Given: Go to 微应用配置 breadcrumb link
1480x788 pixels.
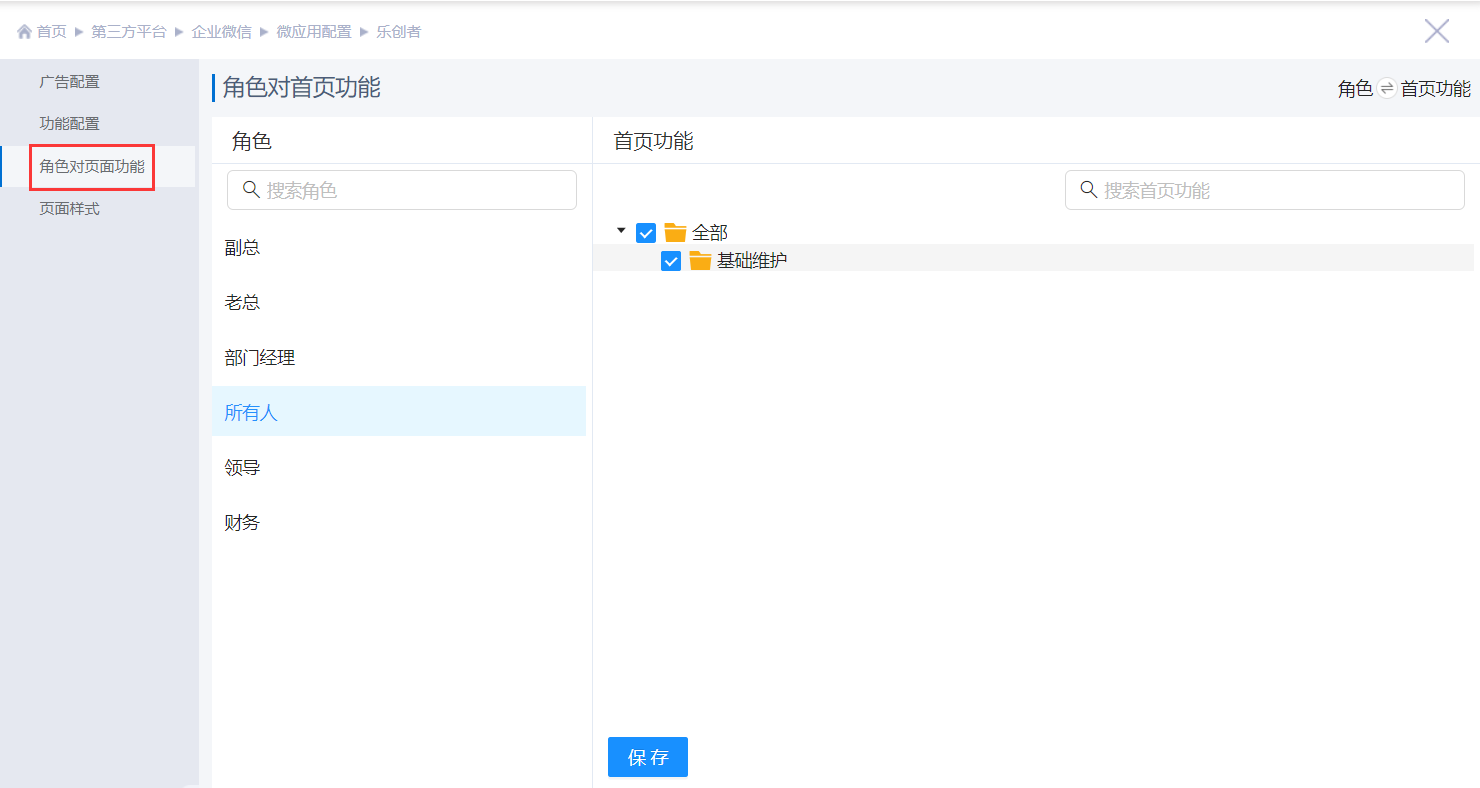Looking at the screenshot, I should pos(314,32).
